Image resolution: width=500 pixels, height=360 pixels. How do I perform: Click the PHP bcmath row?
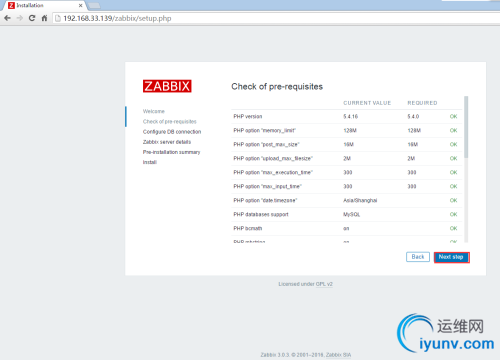click(347, 228)
